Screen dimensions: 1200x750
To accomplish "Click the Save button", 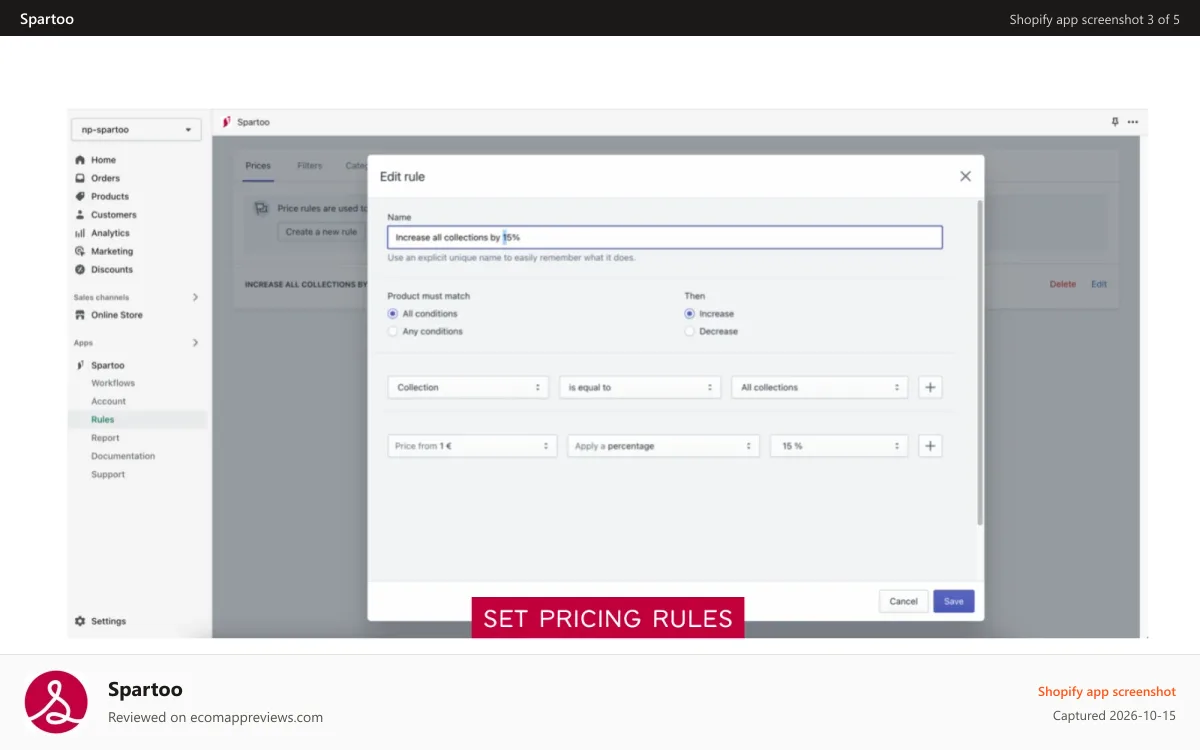I will point(954,601).
